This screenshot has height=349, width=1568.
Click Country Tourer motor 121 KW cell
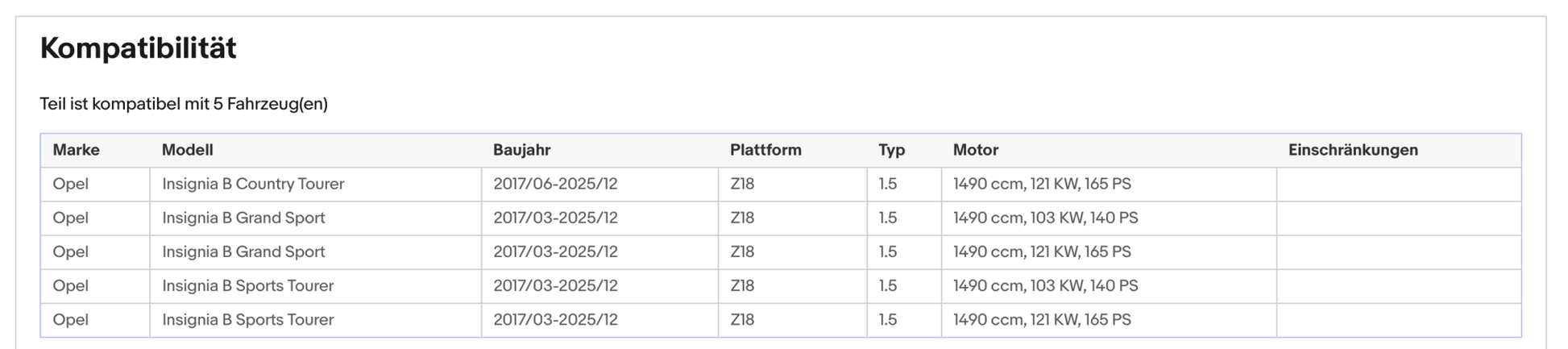coord(1109,184)
